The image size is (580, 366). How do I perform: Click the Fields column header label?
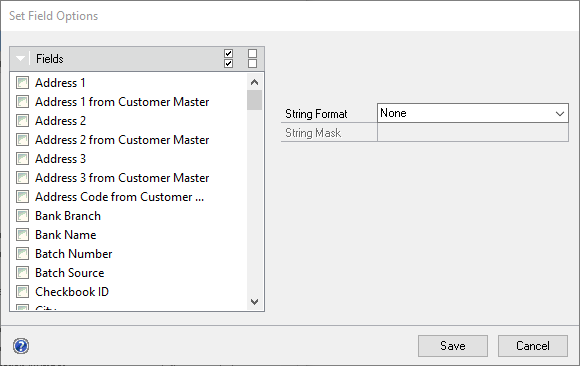pos(50,58)
